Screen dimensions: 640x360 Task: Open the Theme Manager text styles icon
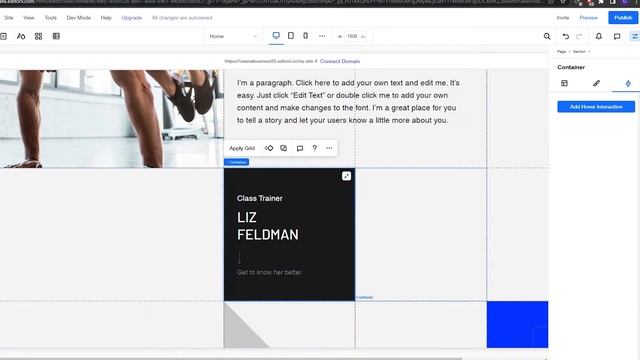pyautogui.click(x=21, y=36)
